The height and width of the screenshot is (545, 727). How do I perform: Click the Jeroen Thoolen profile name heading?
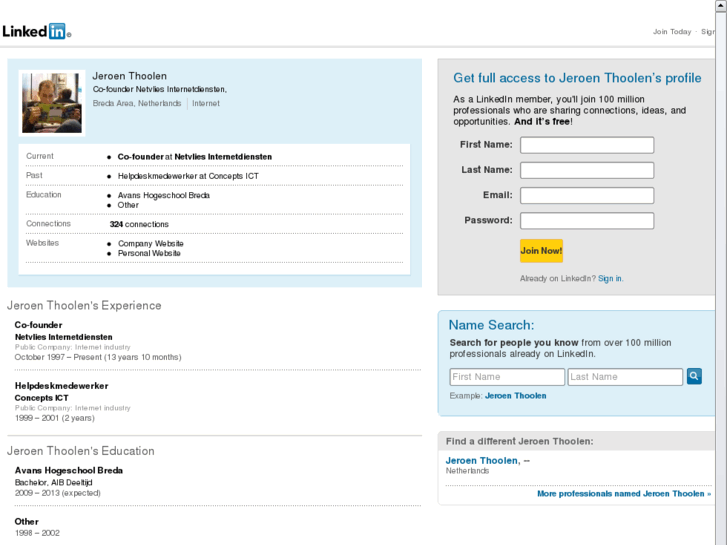129,76
